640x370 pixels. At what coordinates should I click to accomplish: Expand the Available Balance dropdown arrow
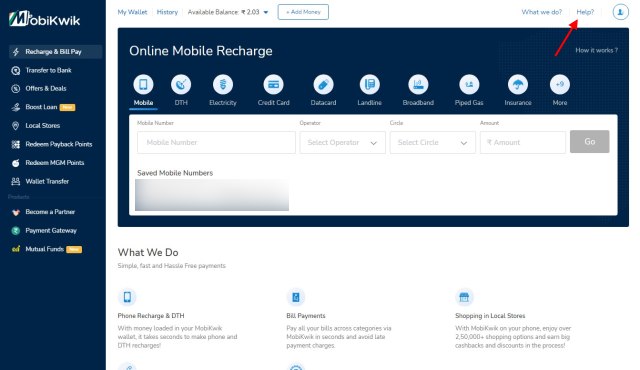click(x=266, y=12)
